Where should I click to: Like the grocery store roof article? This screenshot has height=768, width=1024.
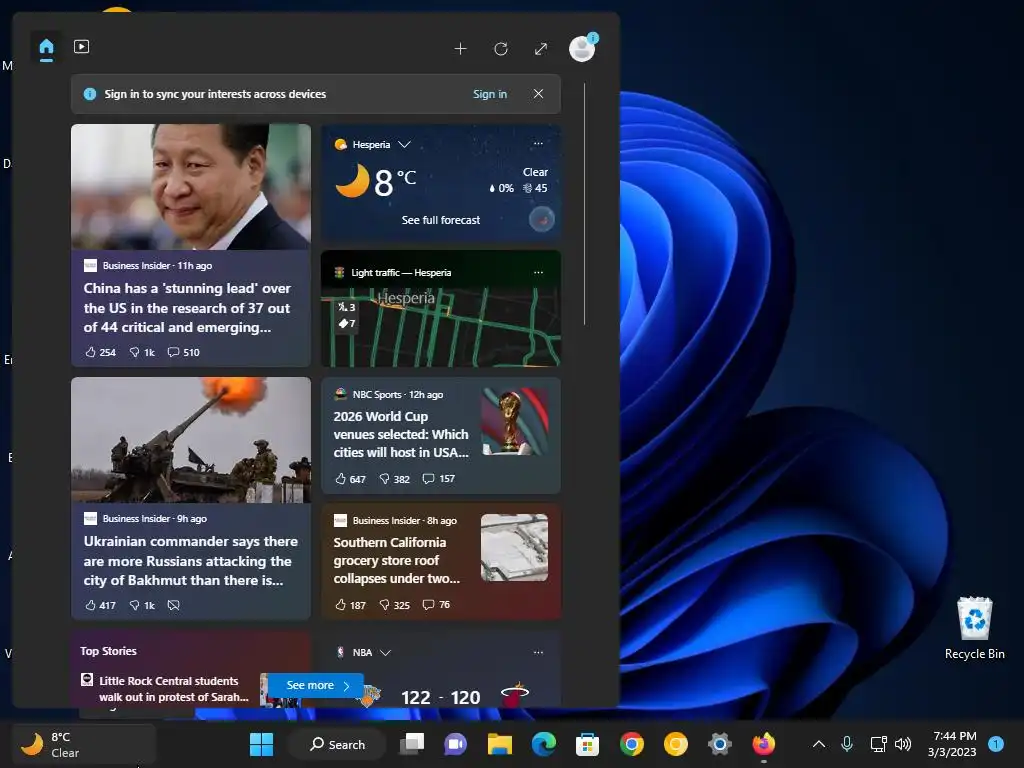click(x=350, y=605)
